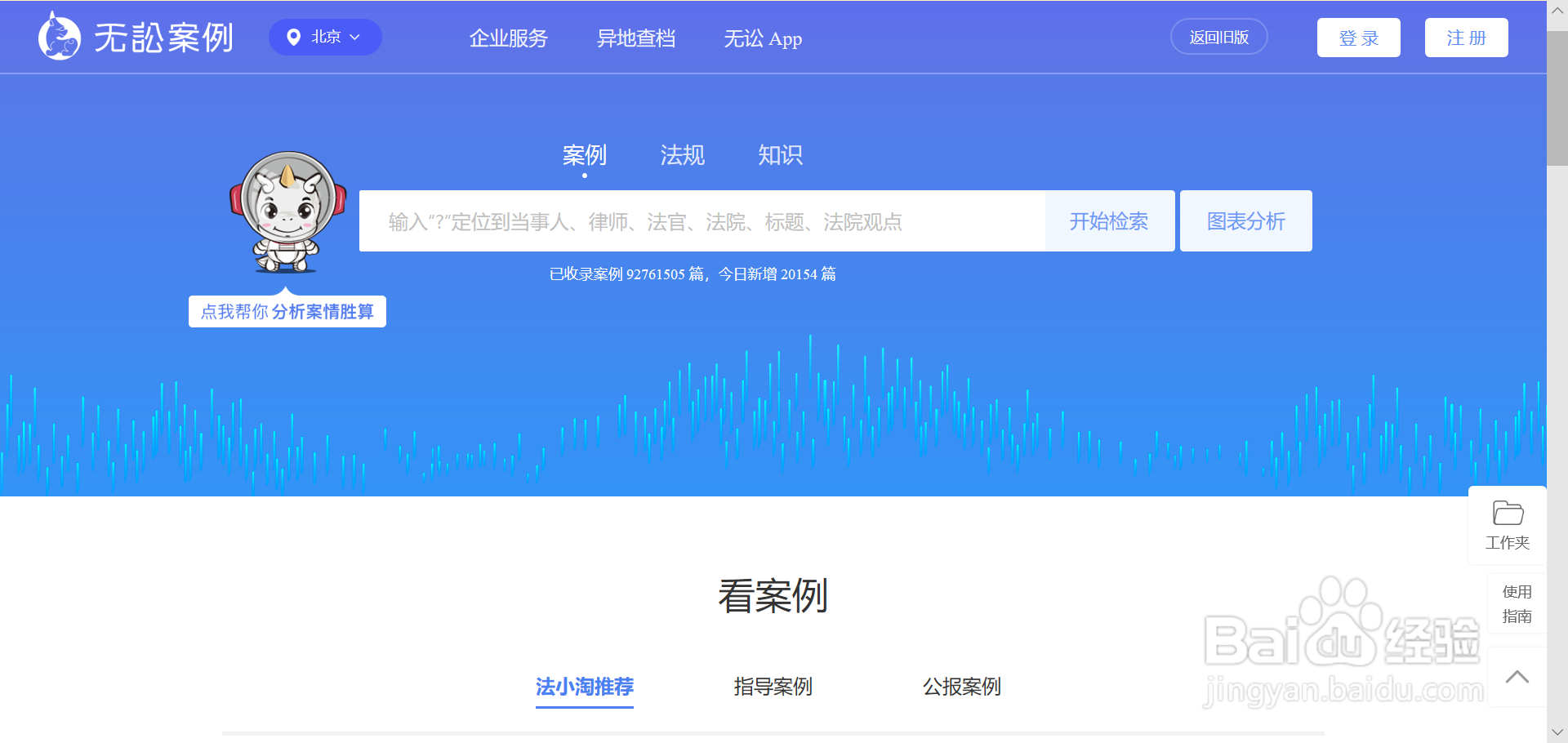The image size is (1568, 743).
Task: Click the astronaut mascot image
Action: tap(287, 211)
